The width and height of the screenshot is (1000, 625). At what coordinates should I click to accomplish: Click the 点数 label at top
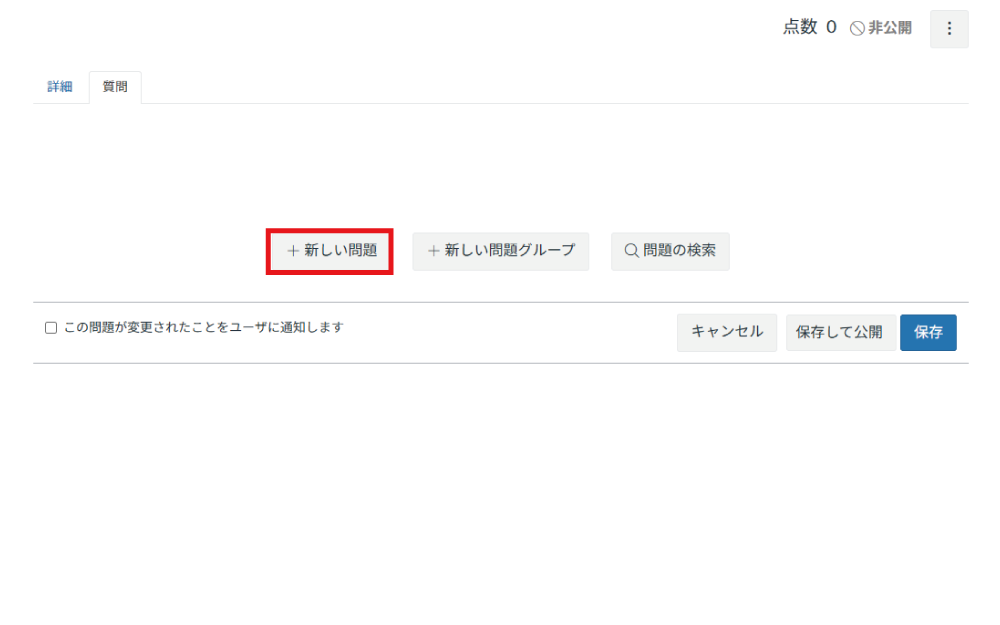click(x=800, y=28)
